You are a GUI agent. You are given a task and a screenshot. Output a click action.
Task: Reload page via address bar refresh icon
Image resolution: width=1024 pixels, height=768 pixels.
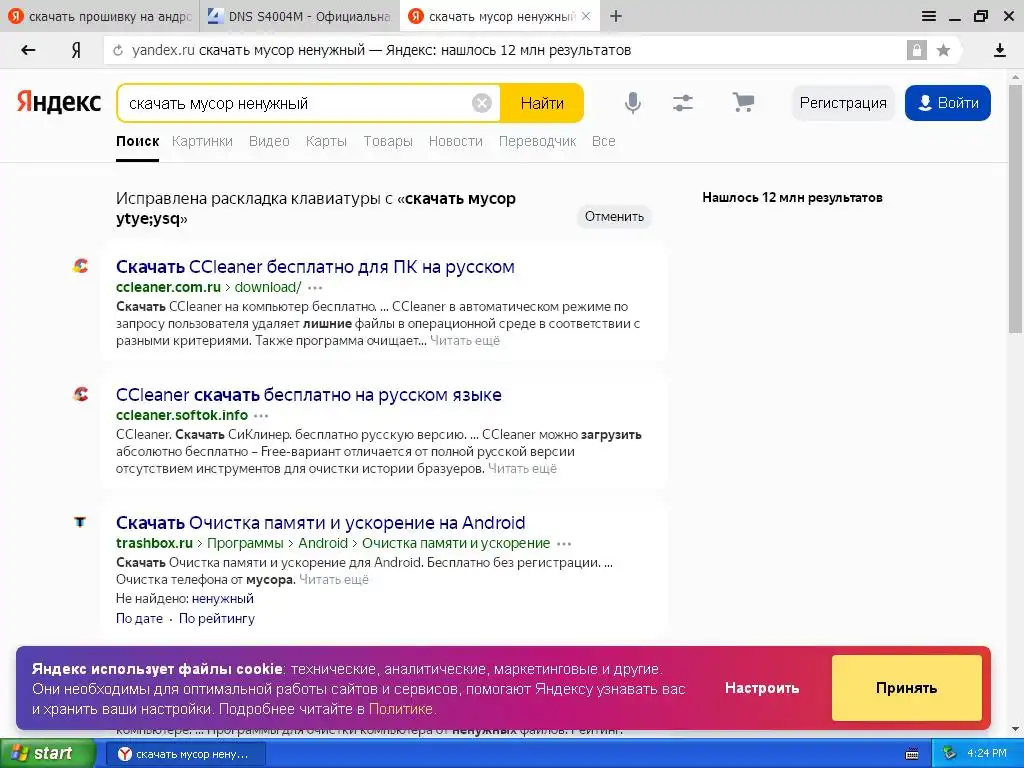(118, 50)
